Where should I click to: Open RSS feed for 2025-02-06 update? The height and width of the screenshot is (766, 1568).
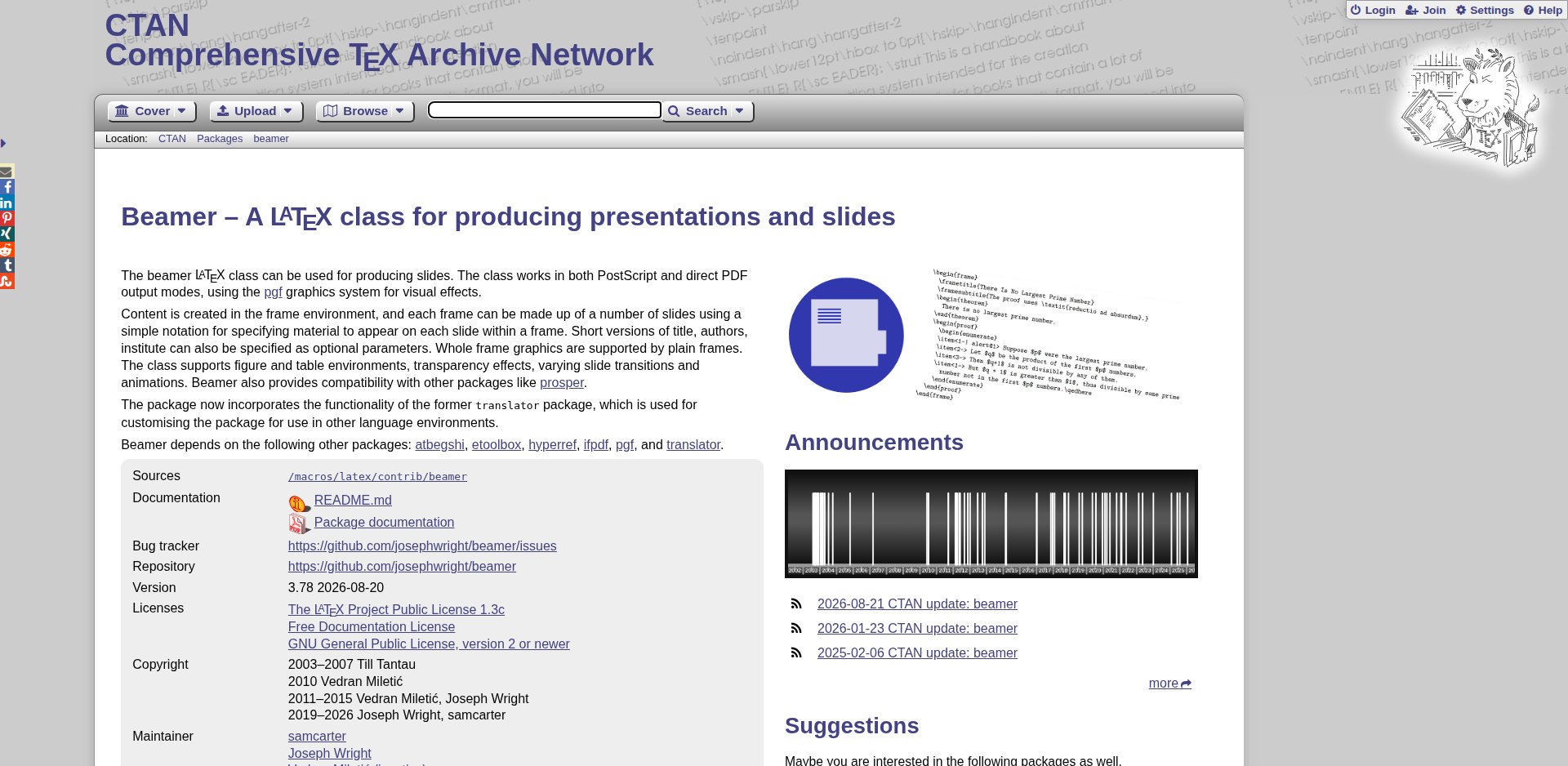coord(796,653)
